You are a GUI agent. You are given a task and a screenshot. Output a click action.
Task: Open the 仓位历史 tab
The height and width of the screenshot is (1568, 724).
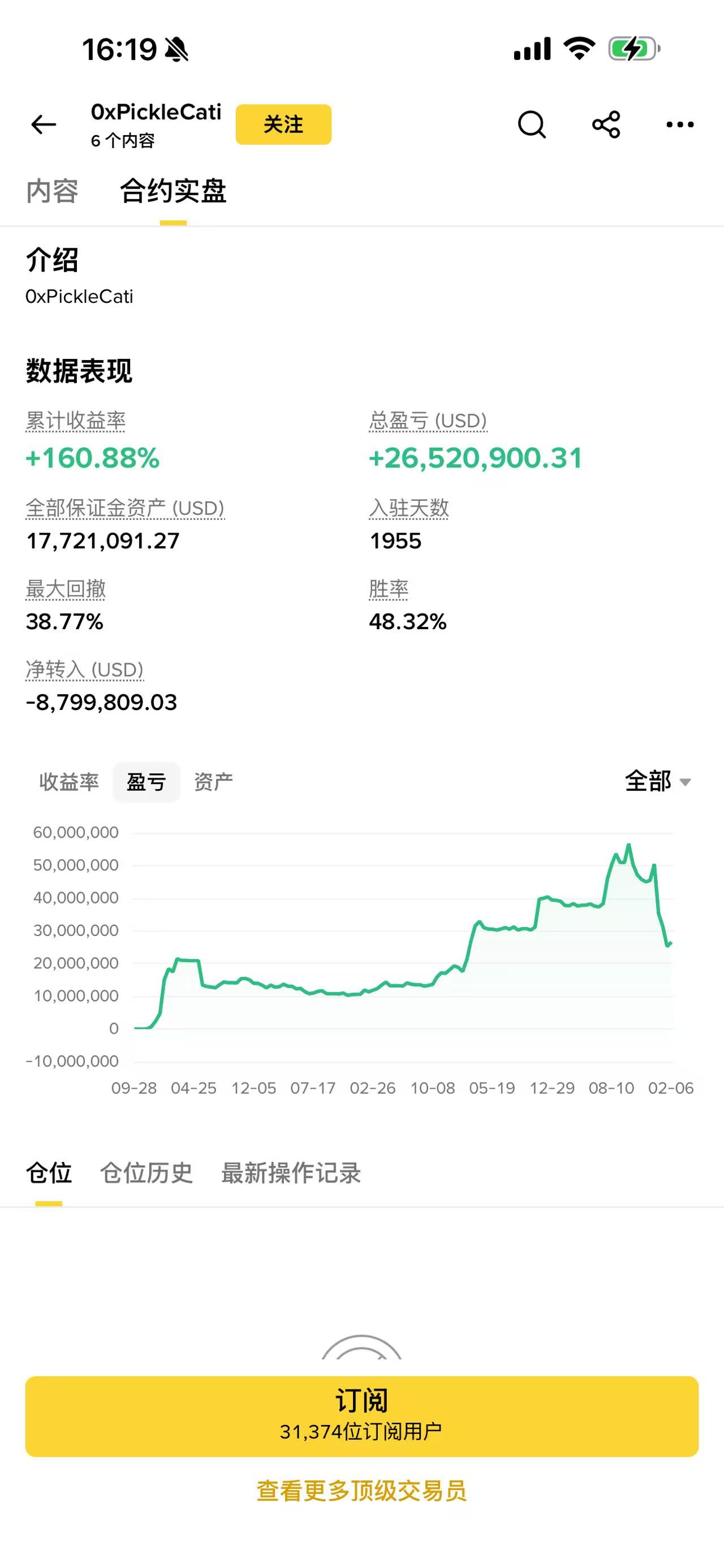[146, 1172]
